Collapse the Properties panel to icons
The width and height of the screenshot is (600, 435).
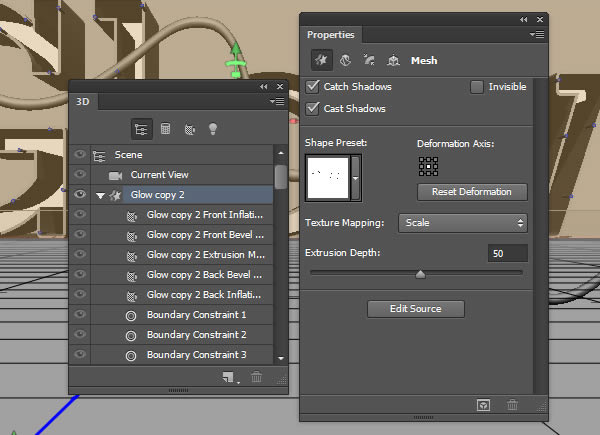tap(523, 20)
